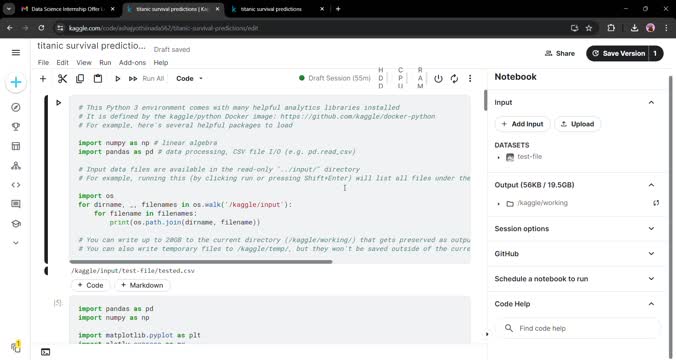Image resolution: width=676 pixels, height=360 pixels.
Task: Refresh the output folder listing
Action: [656, 203]
